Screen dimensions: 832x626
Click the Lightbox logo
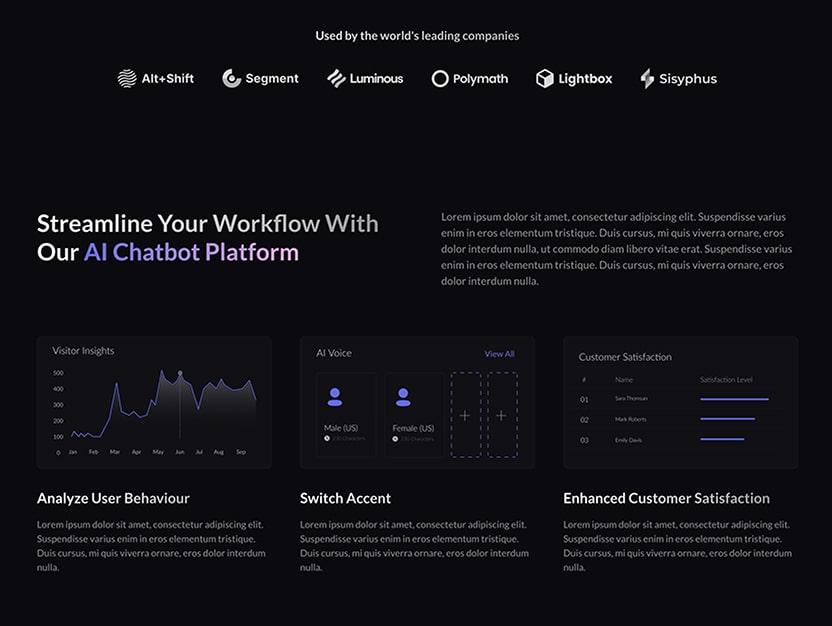[x=574, y=78]
